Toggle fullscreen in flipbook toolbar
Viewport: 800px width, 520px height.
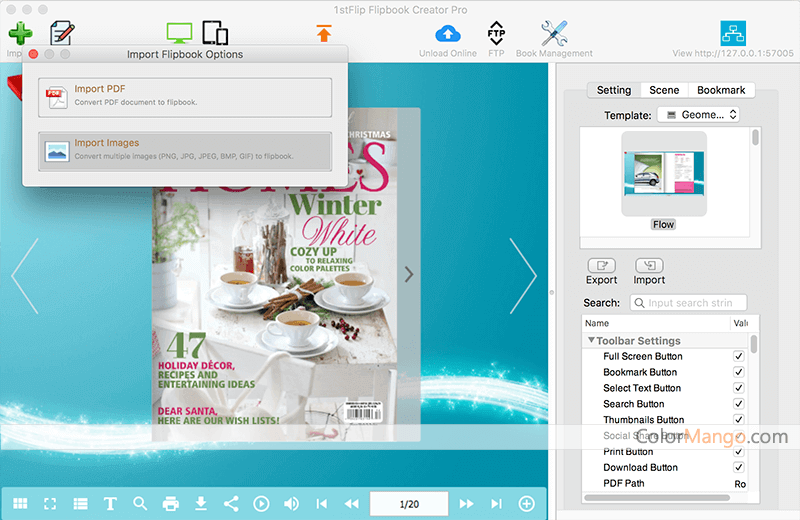pos(50,504)
